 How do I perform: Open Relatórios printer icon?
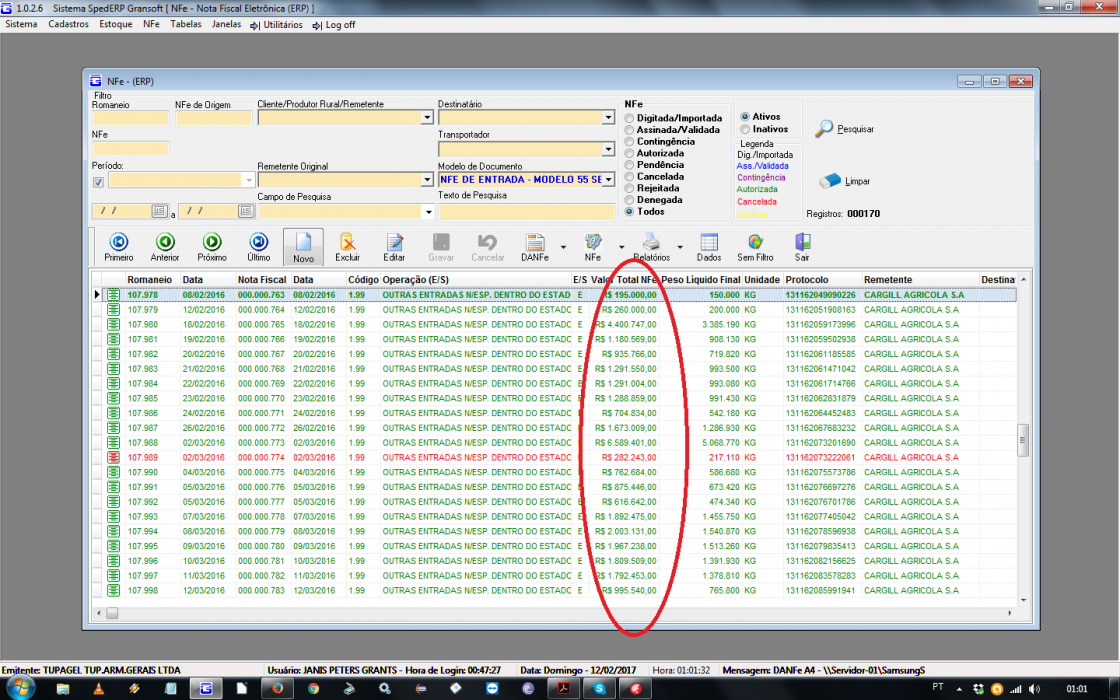[x=651, y=241]
